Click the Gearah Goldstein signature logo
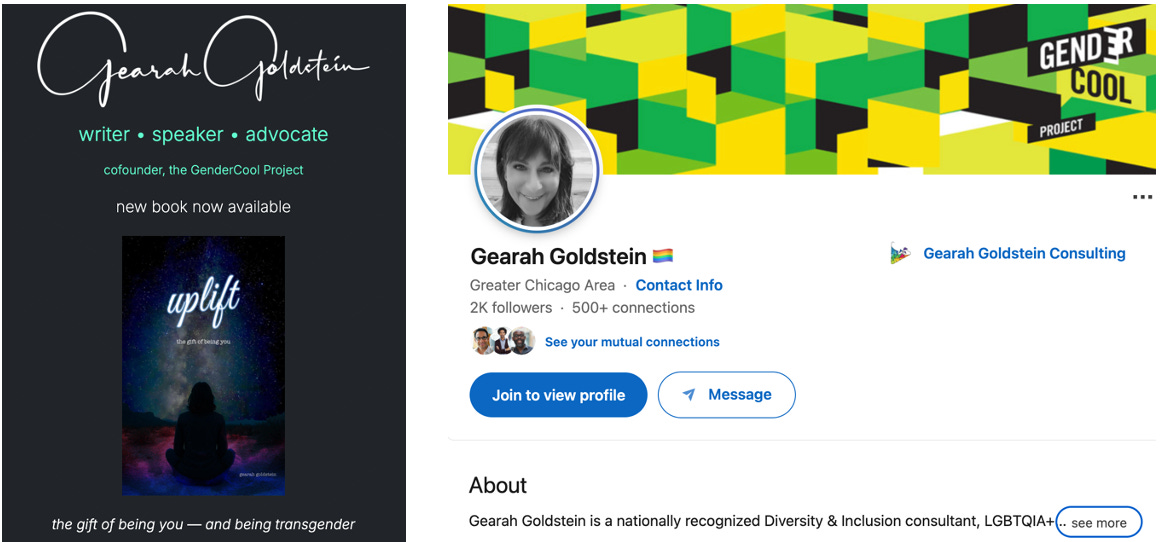The height and width of the screenshot is (542, 1162). coord(202,61)
